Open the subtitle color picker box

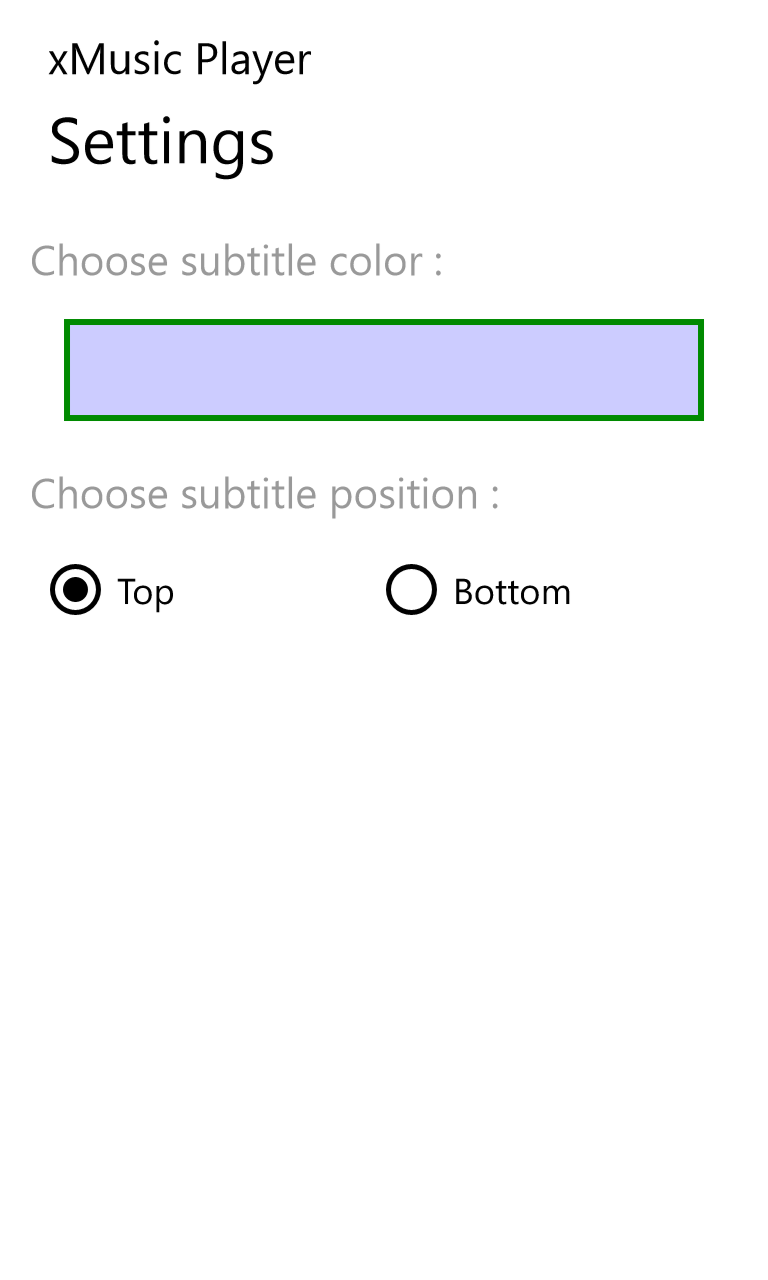tap(384, 370)
